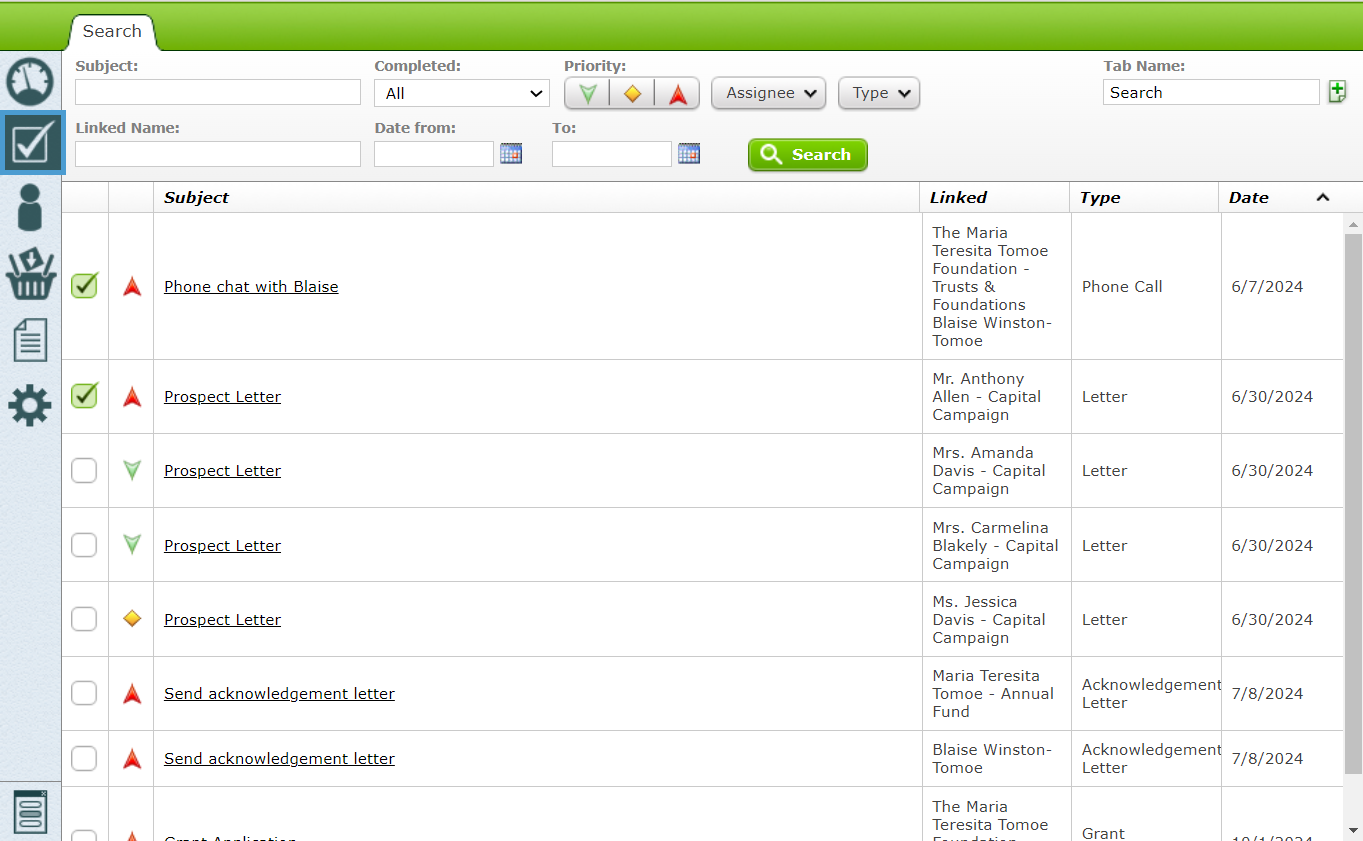Check completed box for Amanda Davis Prospect Letter

(84, 470)
